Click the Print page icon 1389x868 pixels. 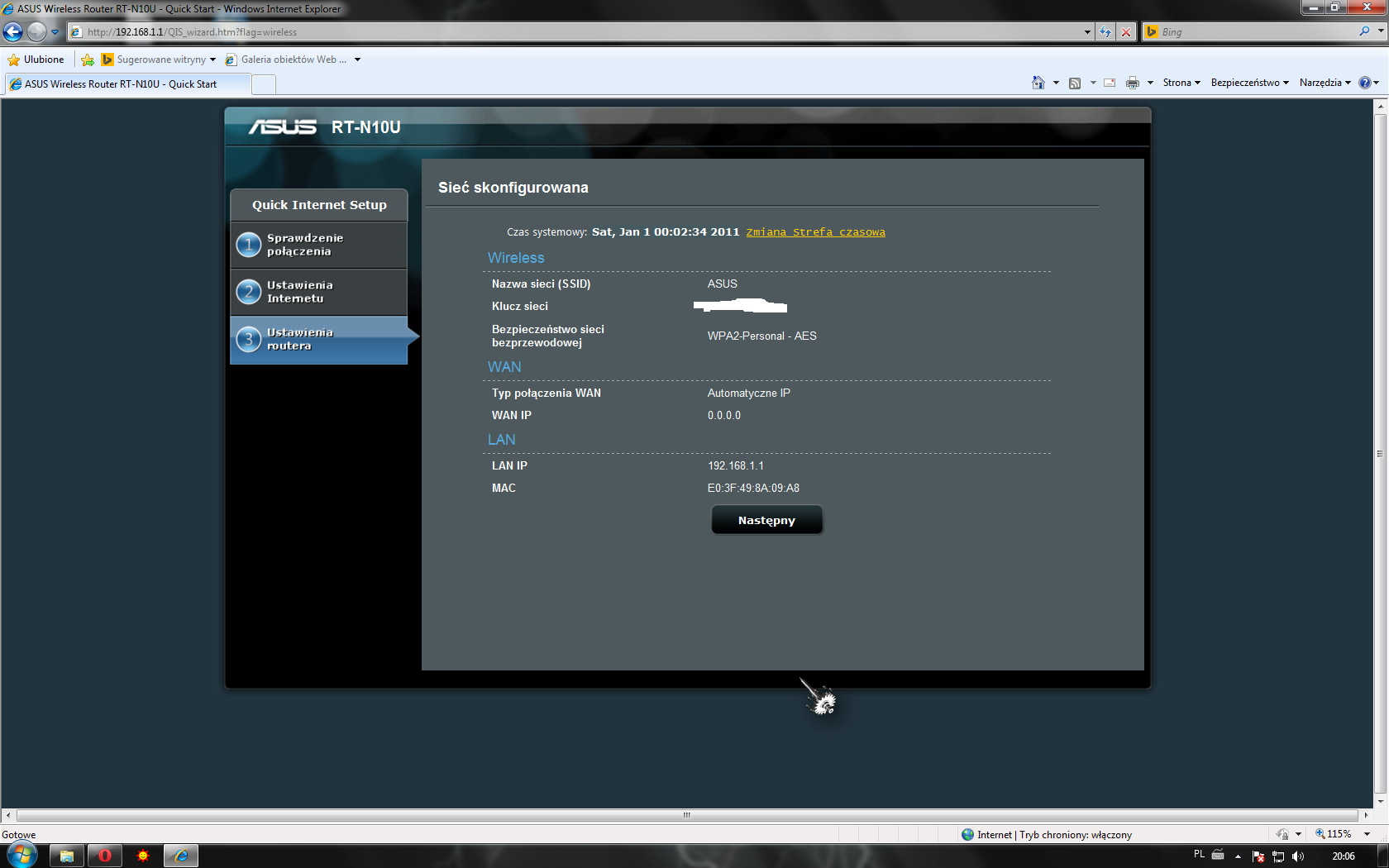(x=1133, y=83)
